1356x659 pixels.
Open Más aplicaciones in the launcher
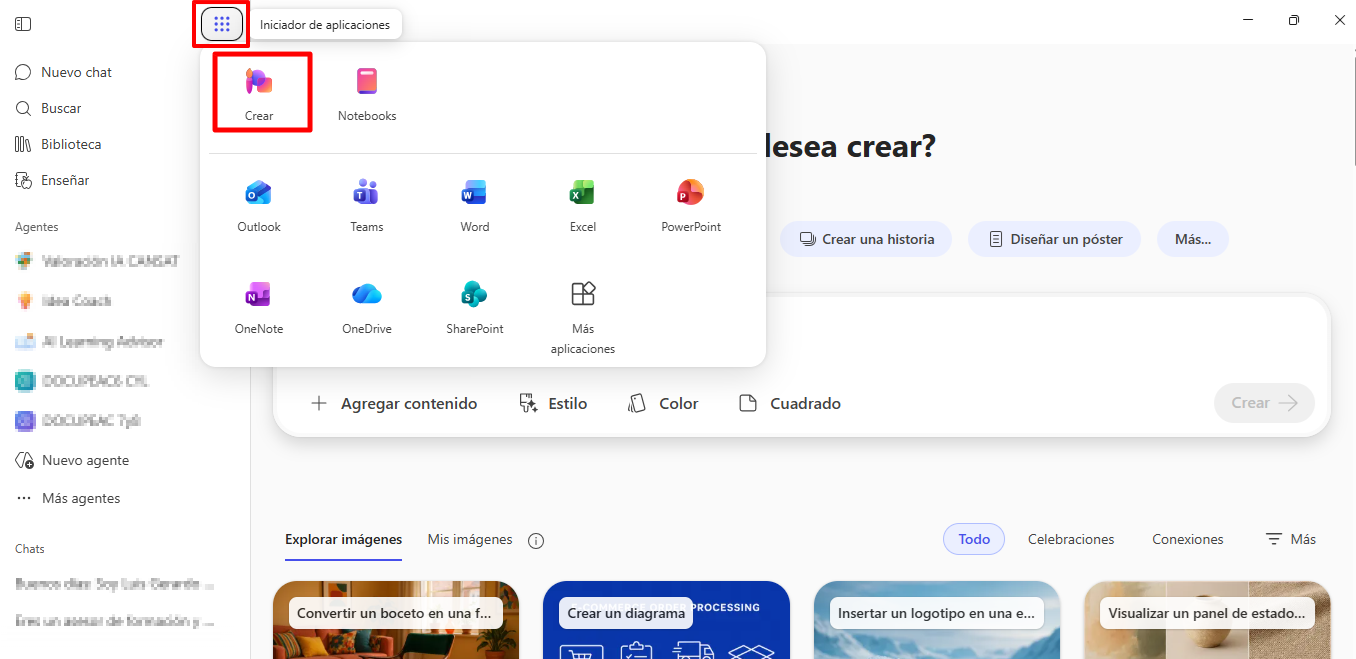(x=583, y=318)
